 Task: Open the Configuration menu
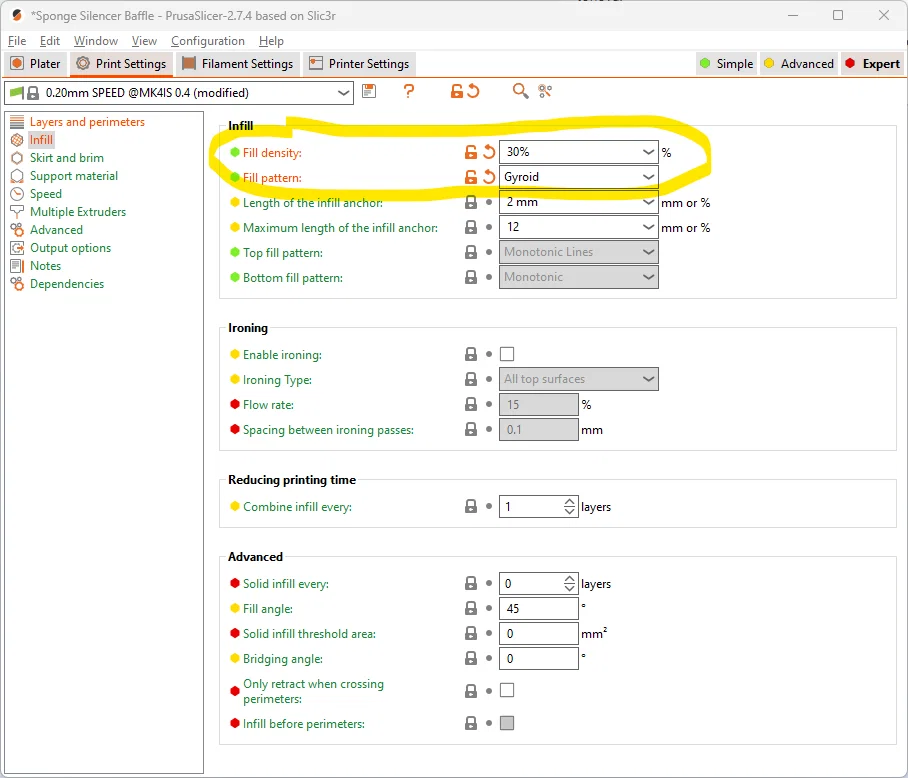pyautogui.click(x=207, y=41)
